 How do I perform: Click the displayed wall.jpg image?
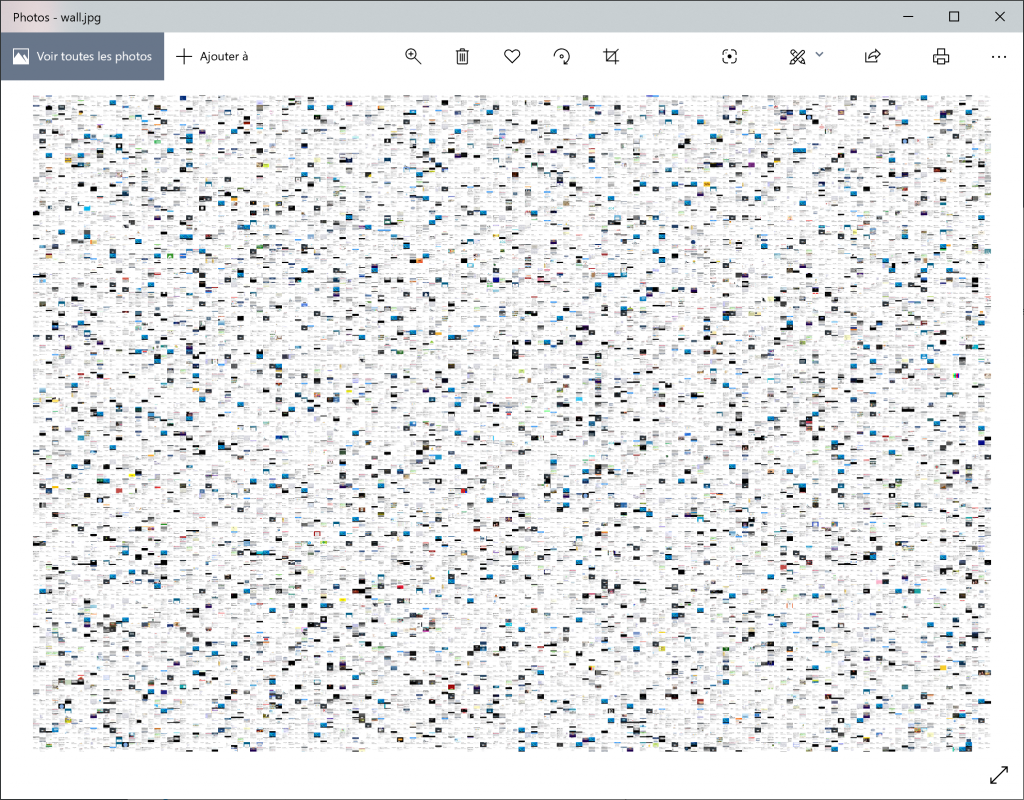pos(511,423)
